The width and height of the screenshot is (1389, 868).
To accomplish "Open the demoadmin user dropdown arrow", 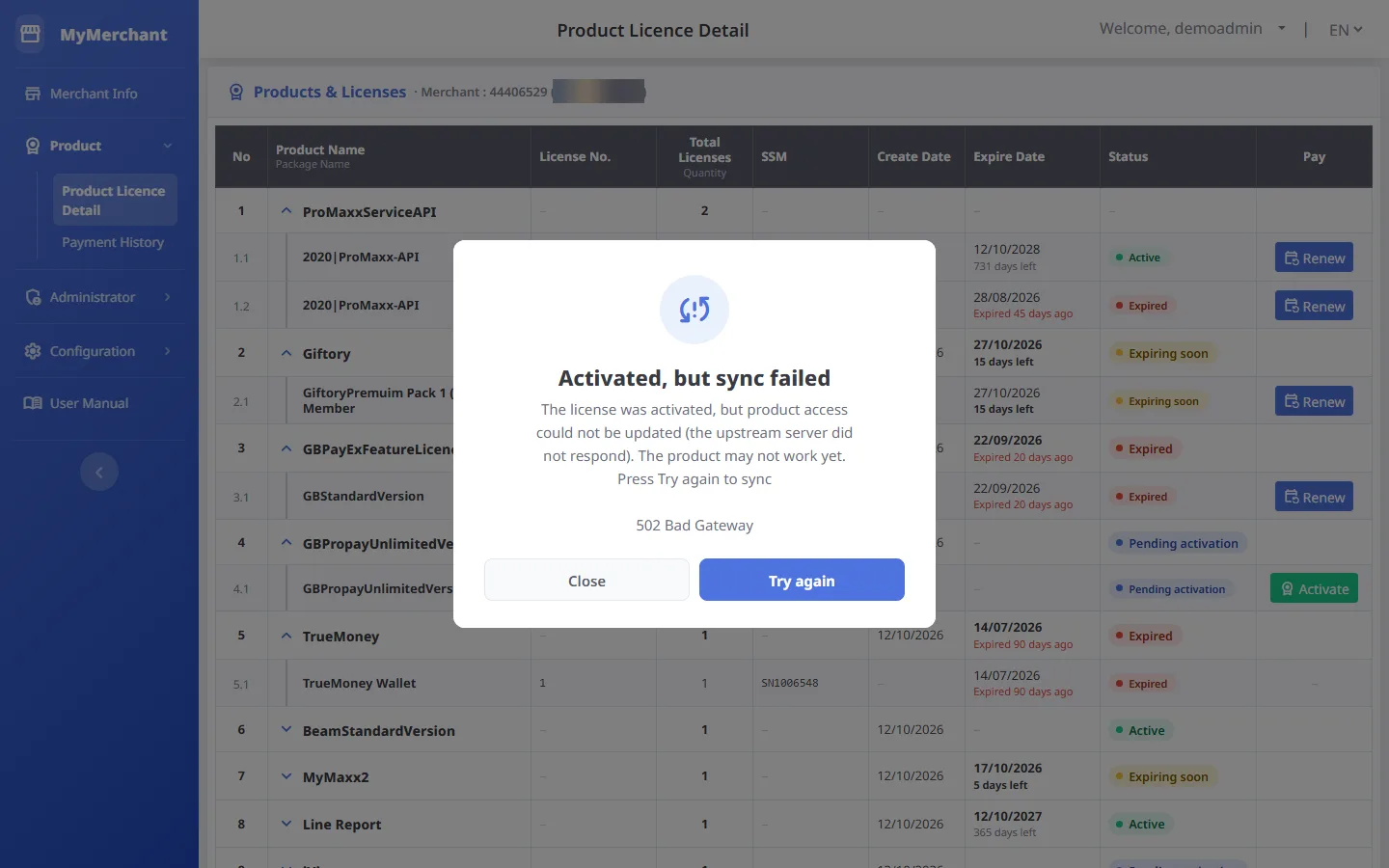I will pos(1282,29).
